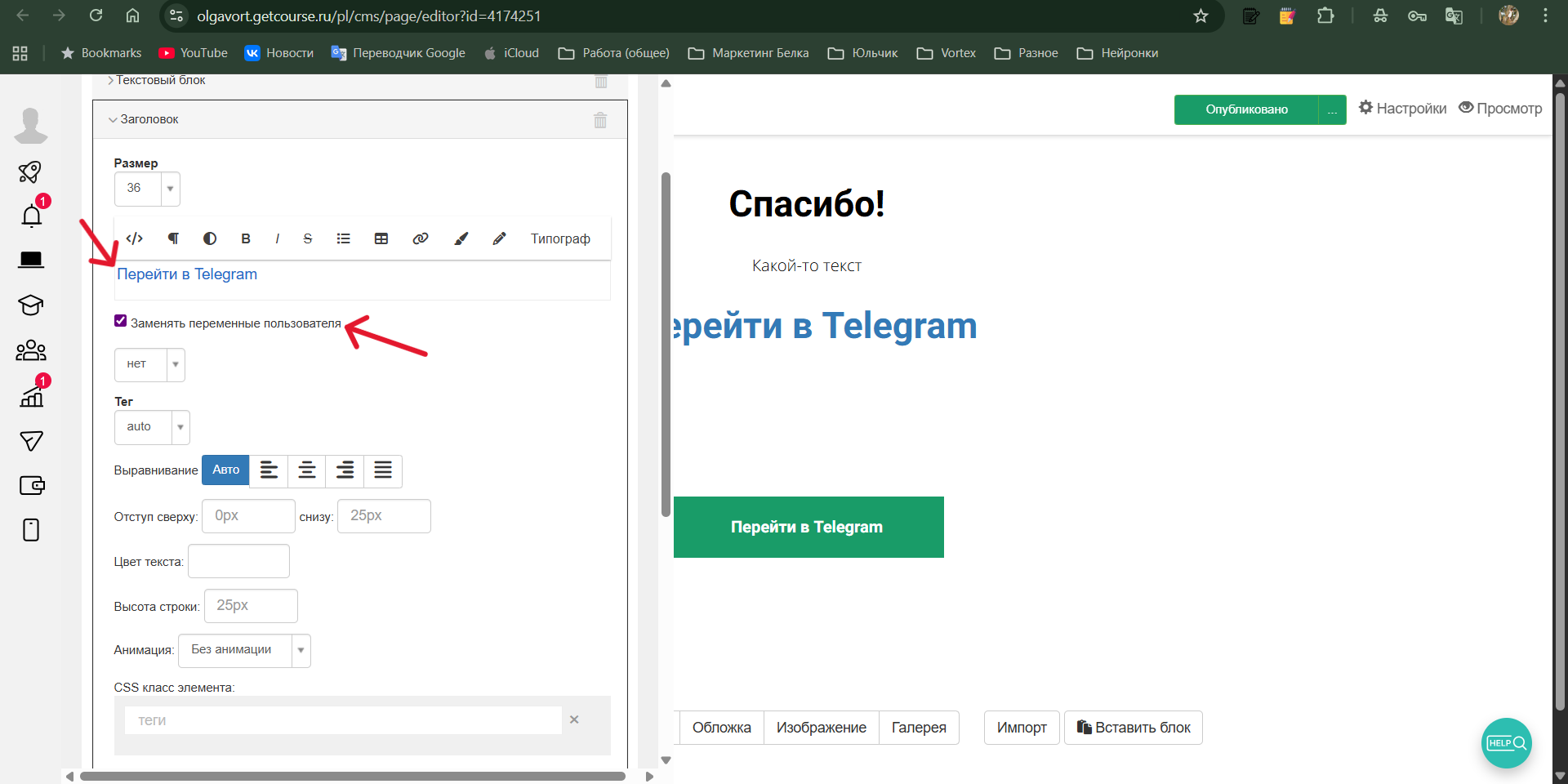This screenshot has width=1568, height=784.
Task: Insert a table via toolbar icon
Action: pyautogui.click(x=381, y=238)
